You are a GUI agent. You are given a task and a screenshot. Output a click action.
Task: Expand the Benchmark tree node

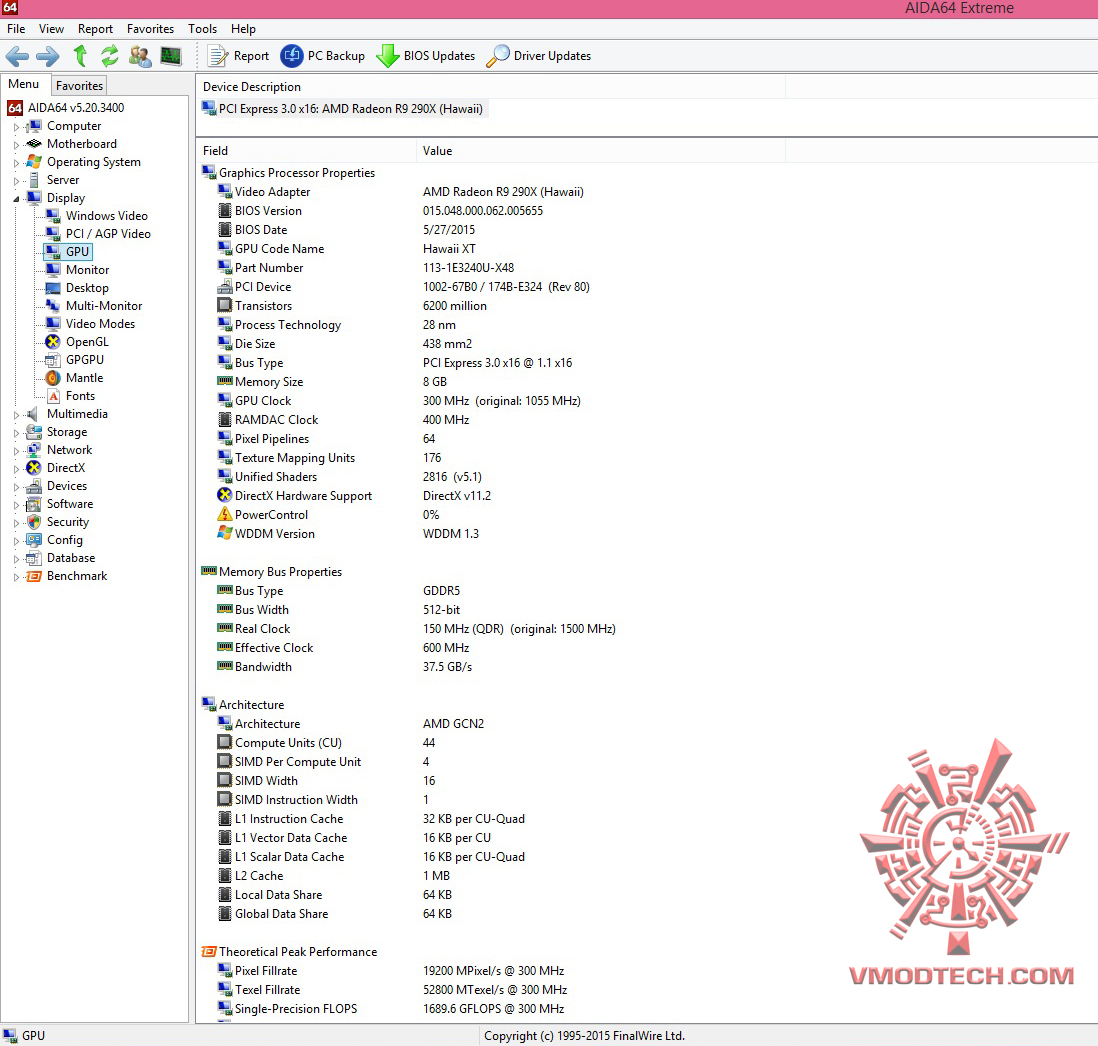point(16,577)
